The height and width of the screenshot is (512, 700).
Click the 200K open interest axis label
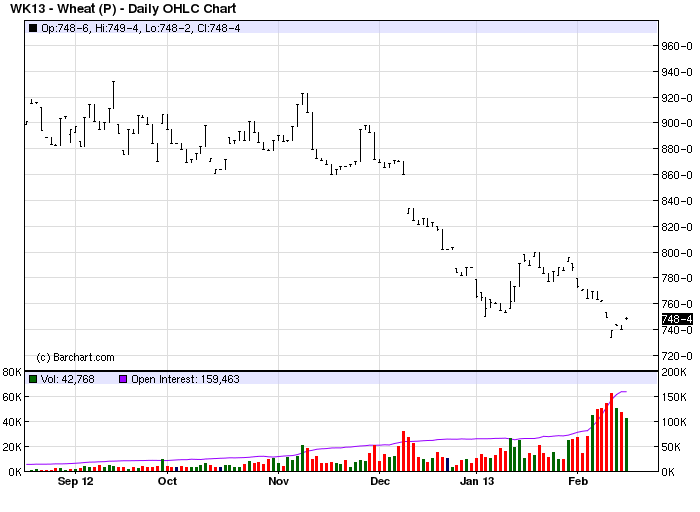674,372
